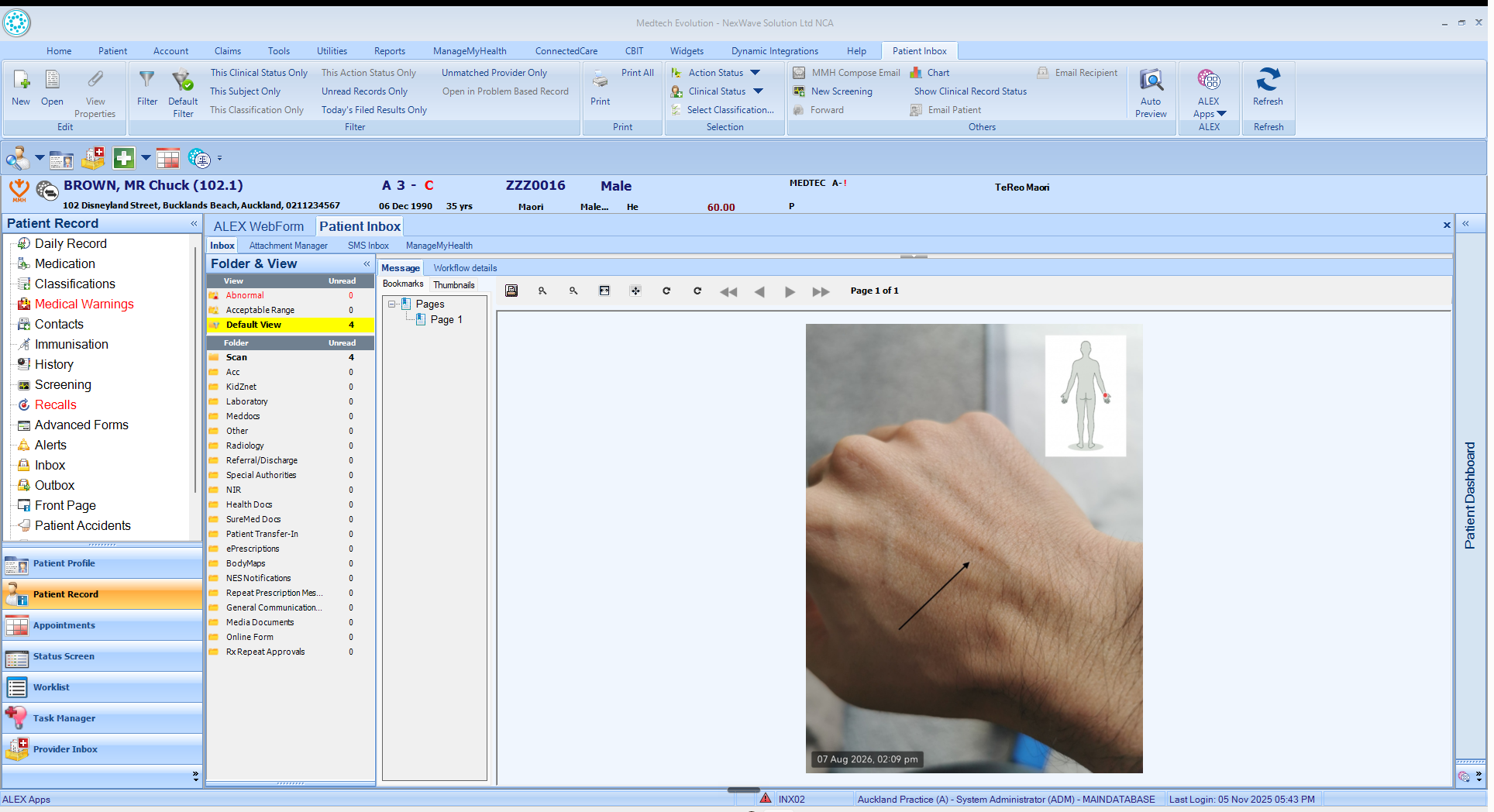Collapse the Patient Record panel

click(194, 223)
